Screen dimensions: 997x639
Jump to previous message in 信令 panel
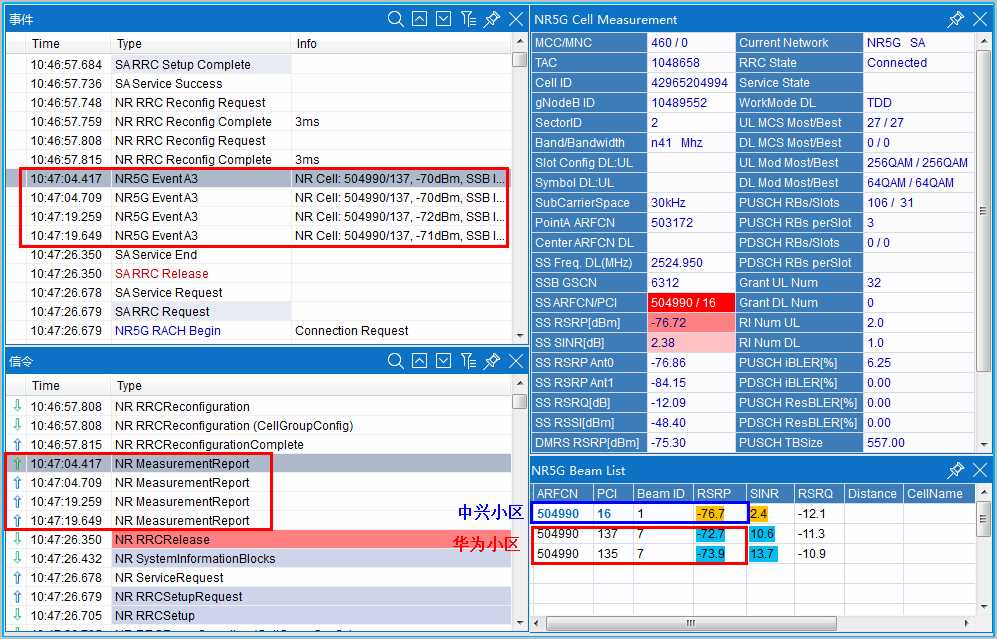pos(420,361)
